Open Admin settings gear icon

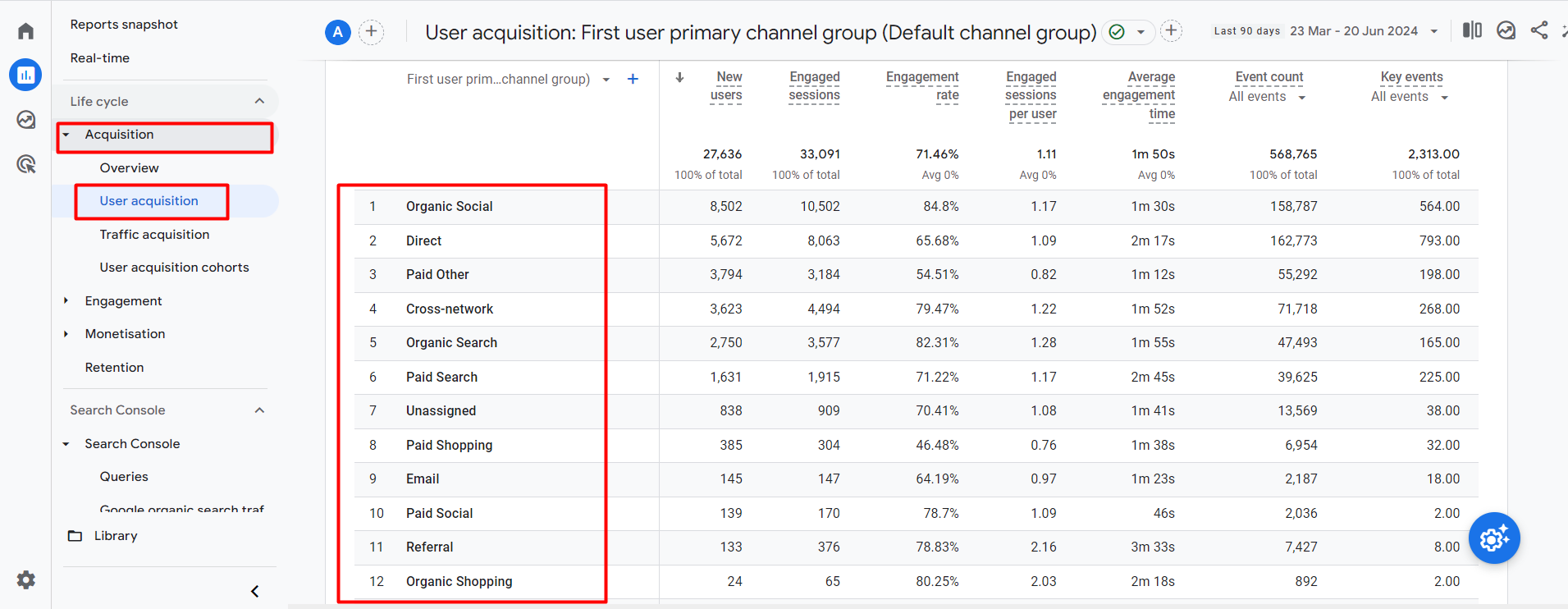[x=25, y=579]
